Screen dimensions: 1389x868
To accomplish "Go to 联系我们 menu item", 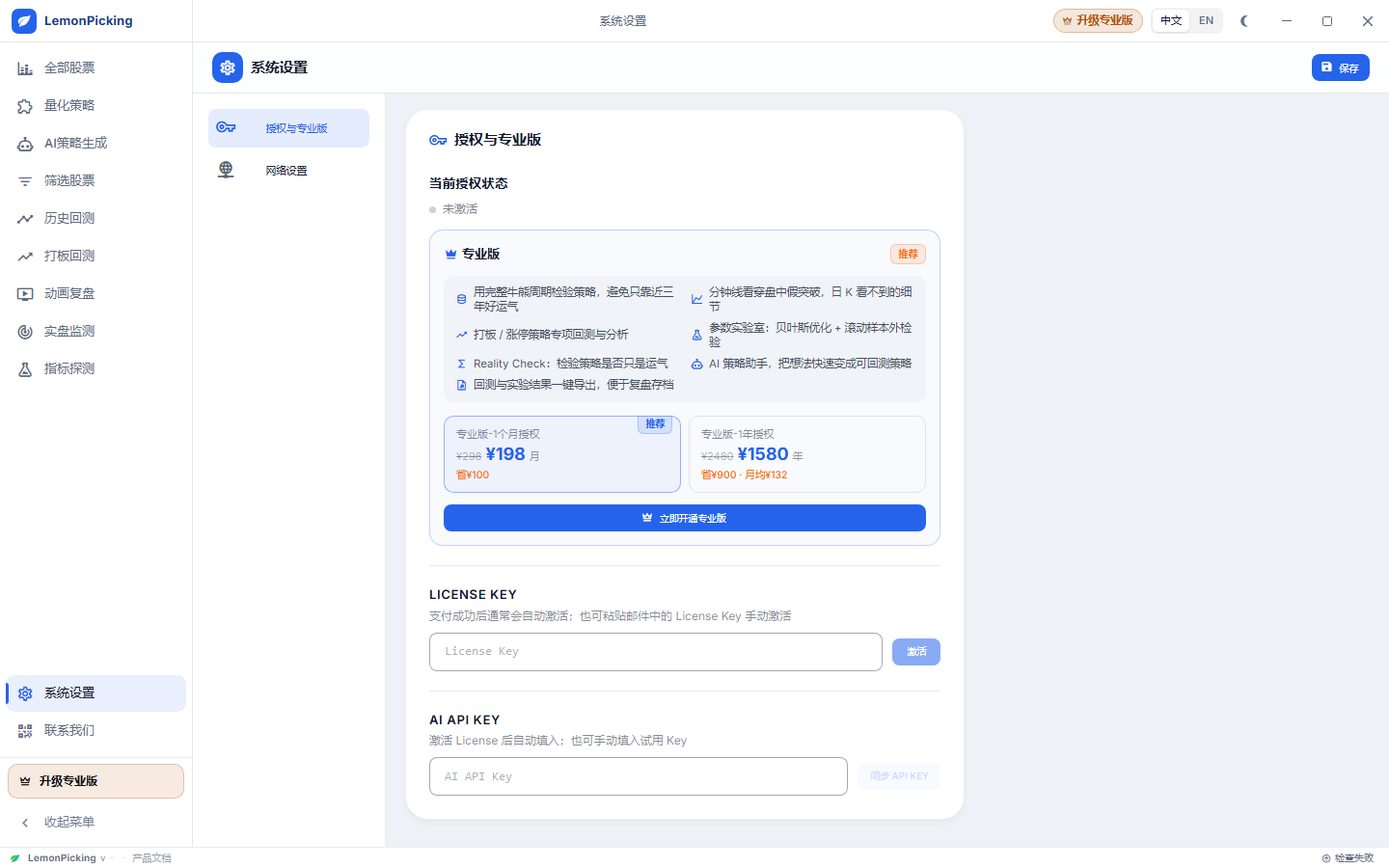I will [95, 731].
